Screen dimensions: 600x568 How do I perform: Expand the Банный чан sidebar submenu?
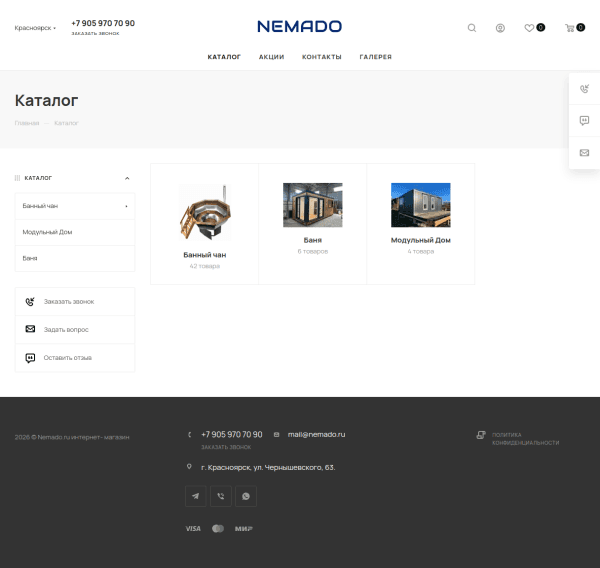click(126, 206)
